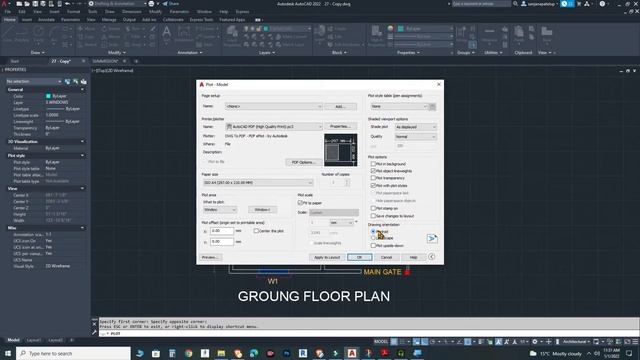Enable Plot in background checkbox

coord(373,164)
